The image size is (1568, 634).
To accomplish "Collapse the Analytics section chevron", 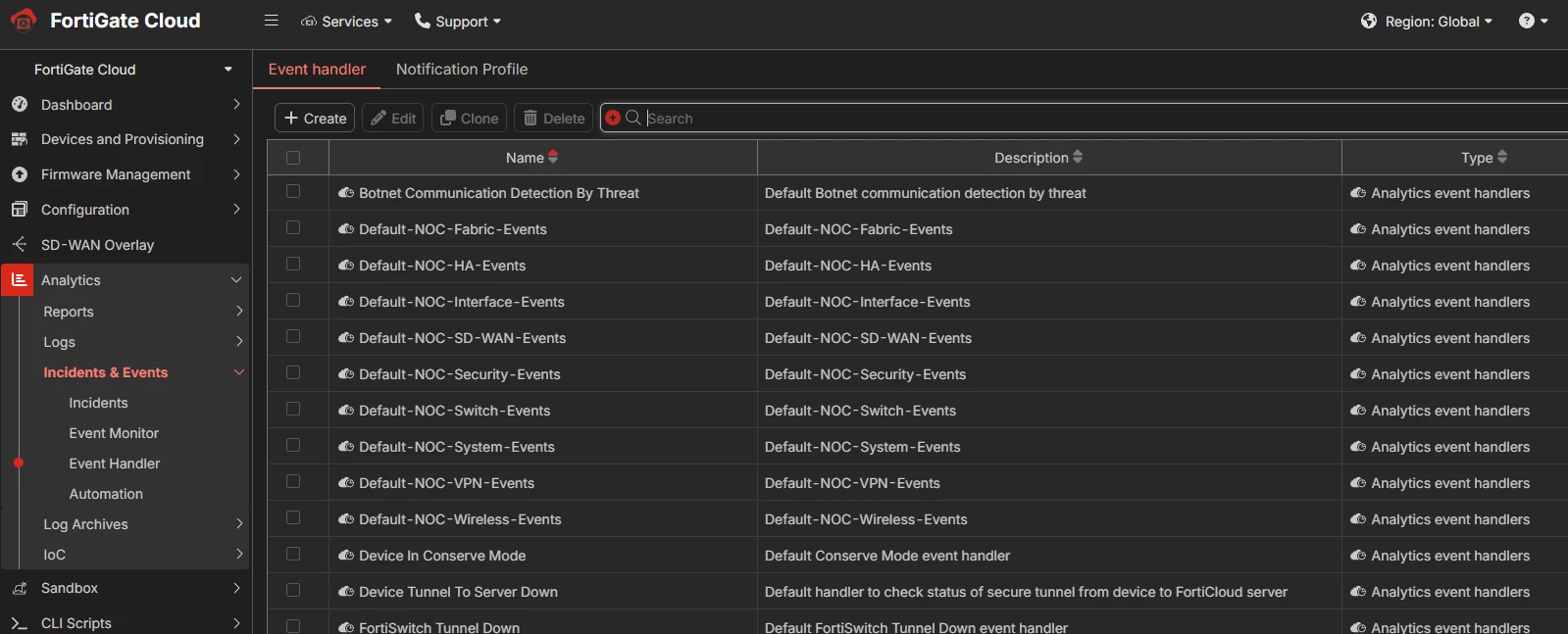I will pyautogui.click(x=236, y=279).
